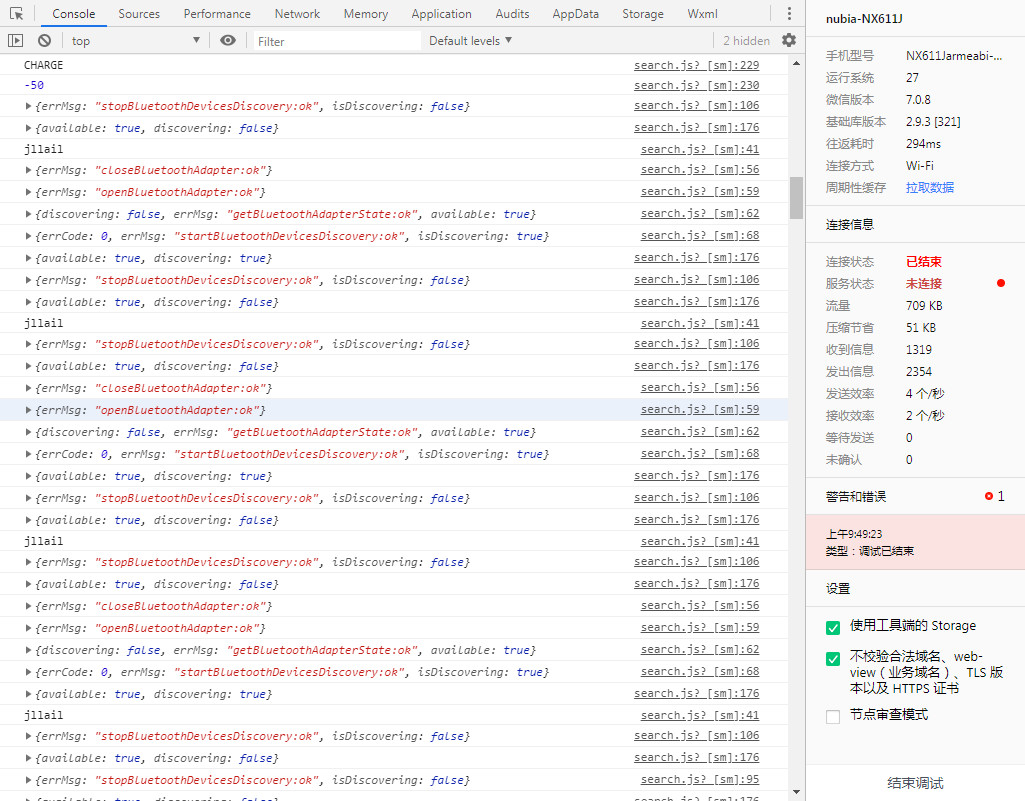The width and height of the screenshot is (1025, 801).
Task: Open the Storage tab
Action: 643,14
